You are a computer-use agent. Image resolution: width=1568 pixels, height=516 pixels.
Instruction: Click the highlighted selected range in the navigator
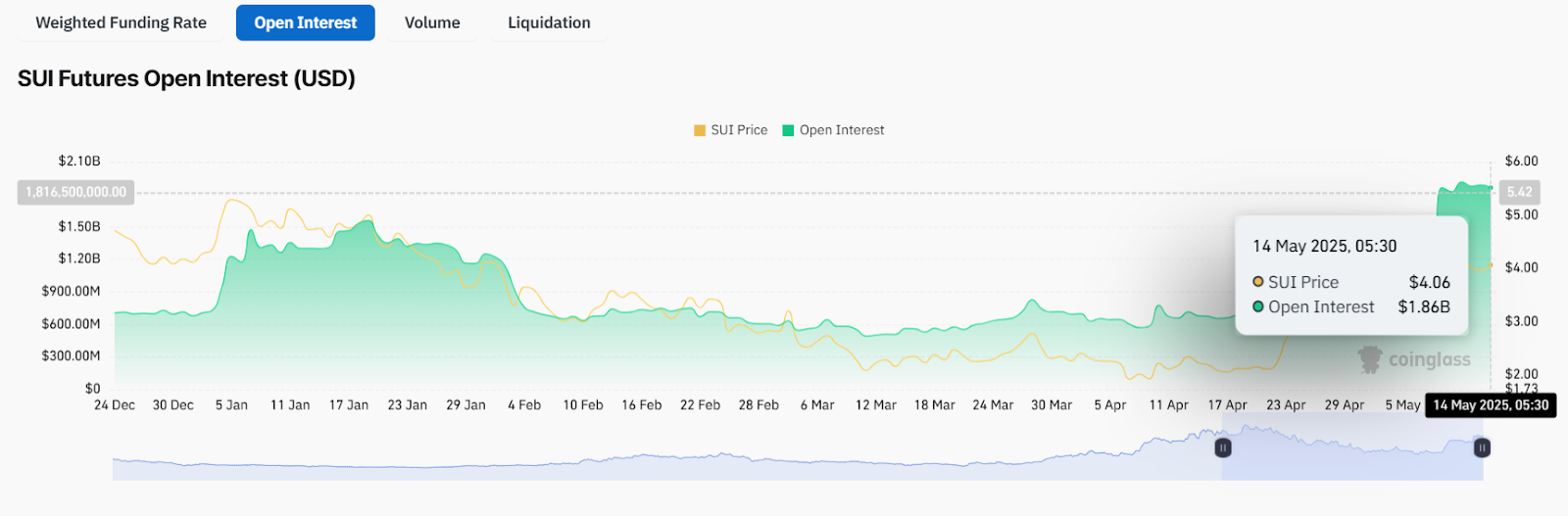click(x=1352, y=460)
